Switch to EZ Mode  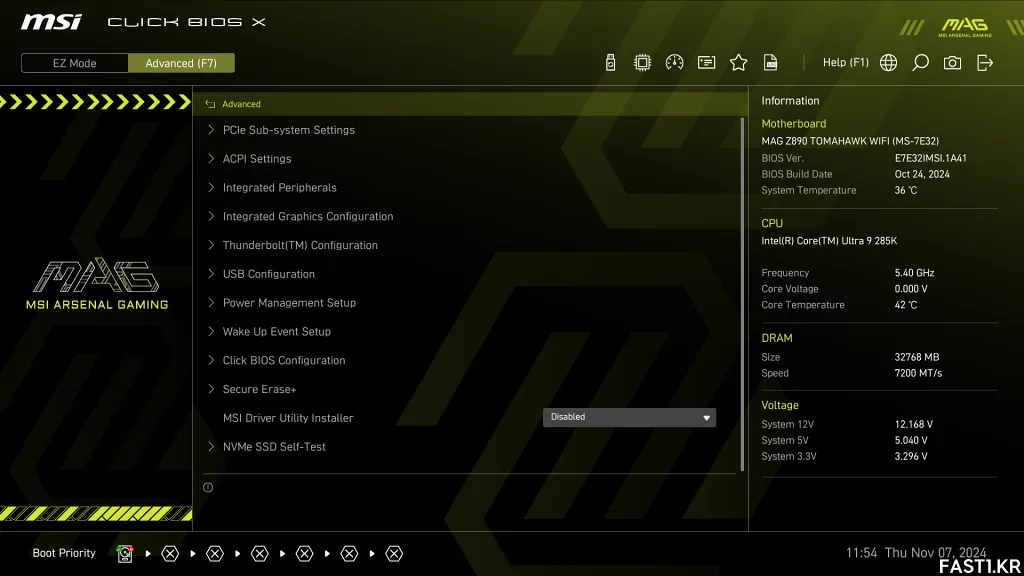[74, 63]
